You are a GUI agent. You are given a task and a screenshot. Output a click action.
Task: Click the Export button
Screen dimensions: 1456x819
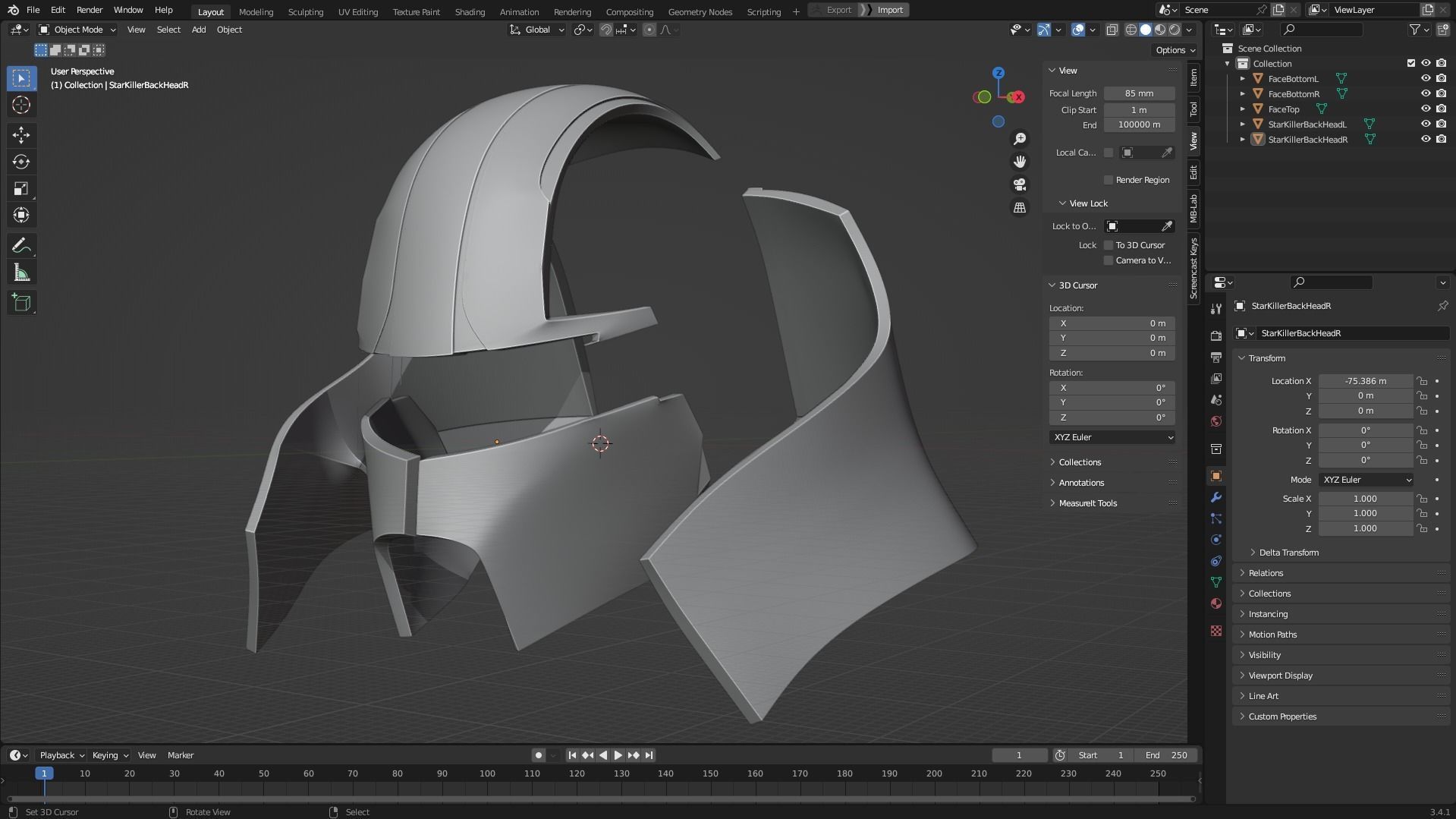click(832, 10)
